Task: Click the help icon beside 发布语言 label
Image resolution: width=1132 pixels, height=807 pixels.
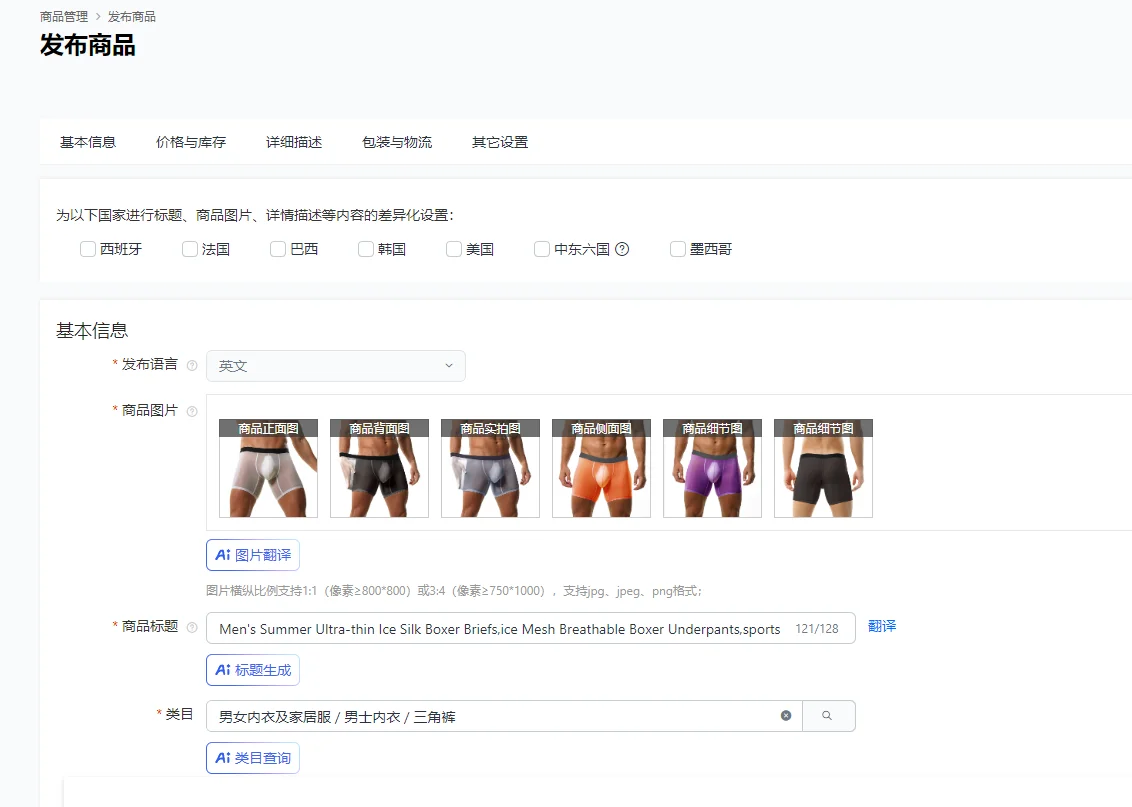Action: coord(192,365)
